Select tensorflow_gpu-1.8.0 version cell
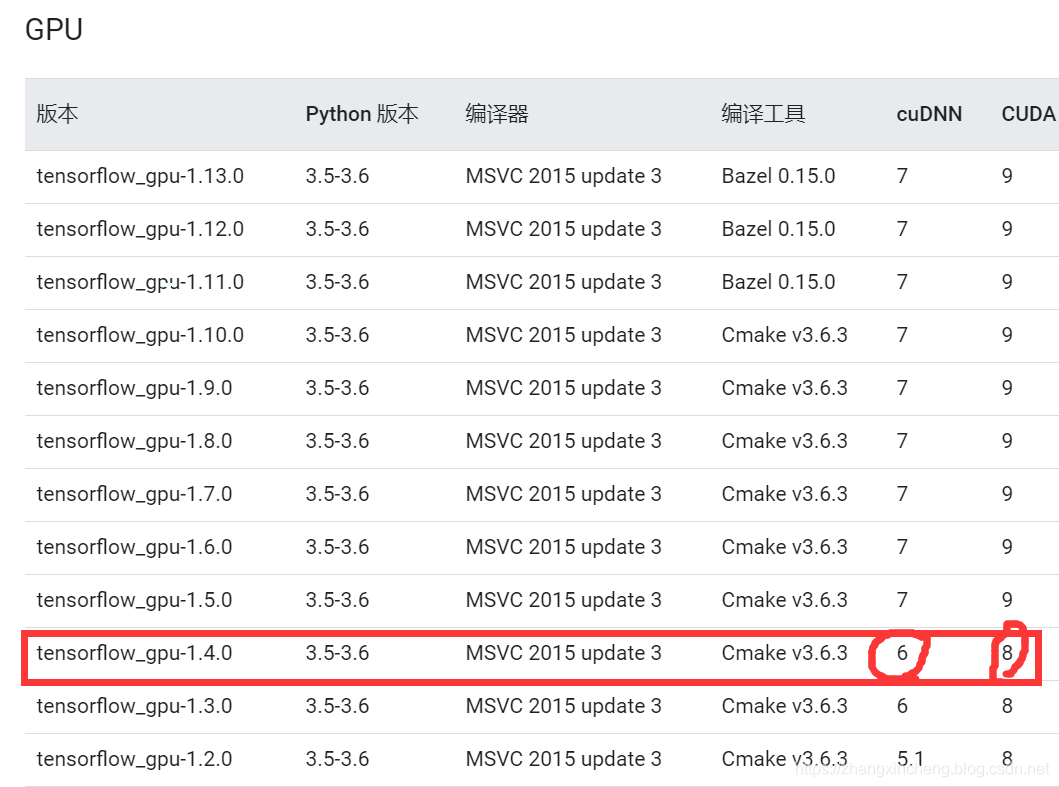 tap(134, 441)
